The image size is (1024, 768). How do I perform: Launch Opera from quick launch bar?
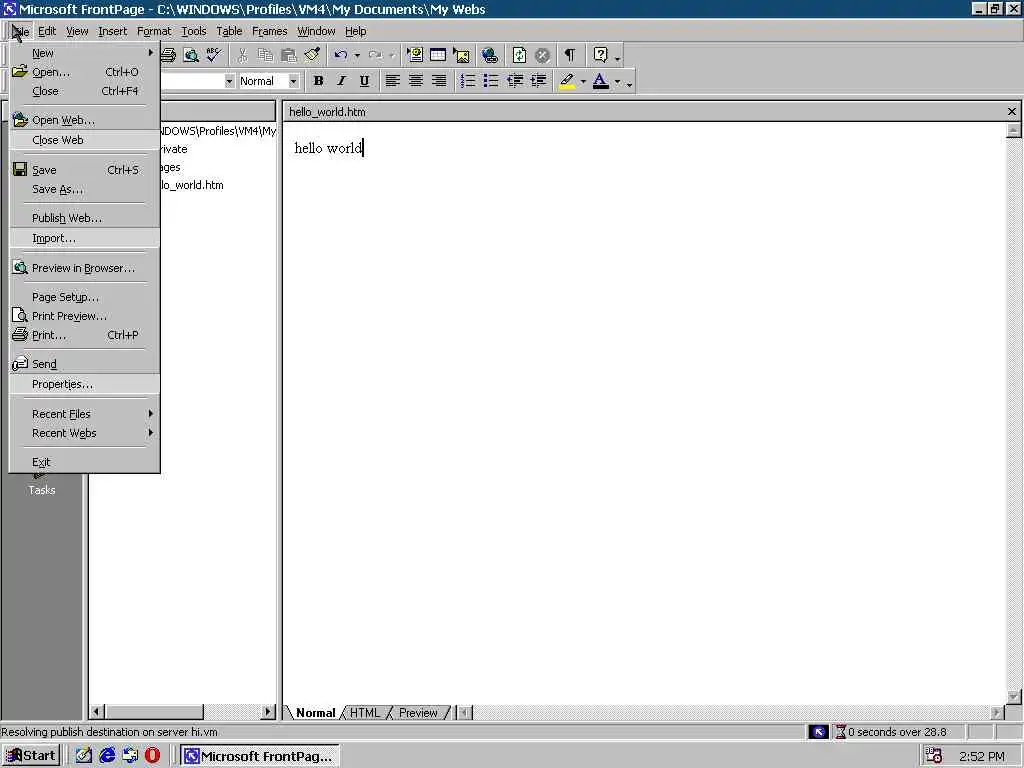(x=152, y=756)
